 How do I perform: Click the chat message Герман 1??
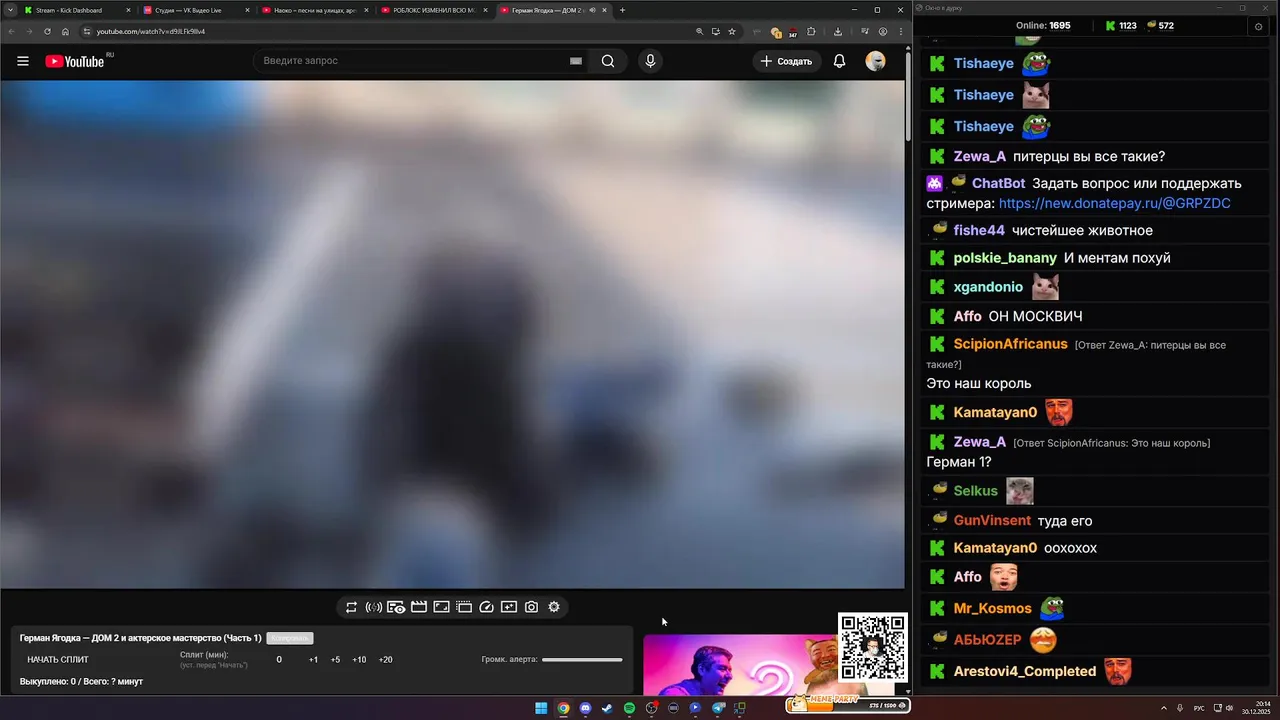[959, 462]
